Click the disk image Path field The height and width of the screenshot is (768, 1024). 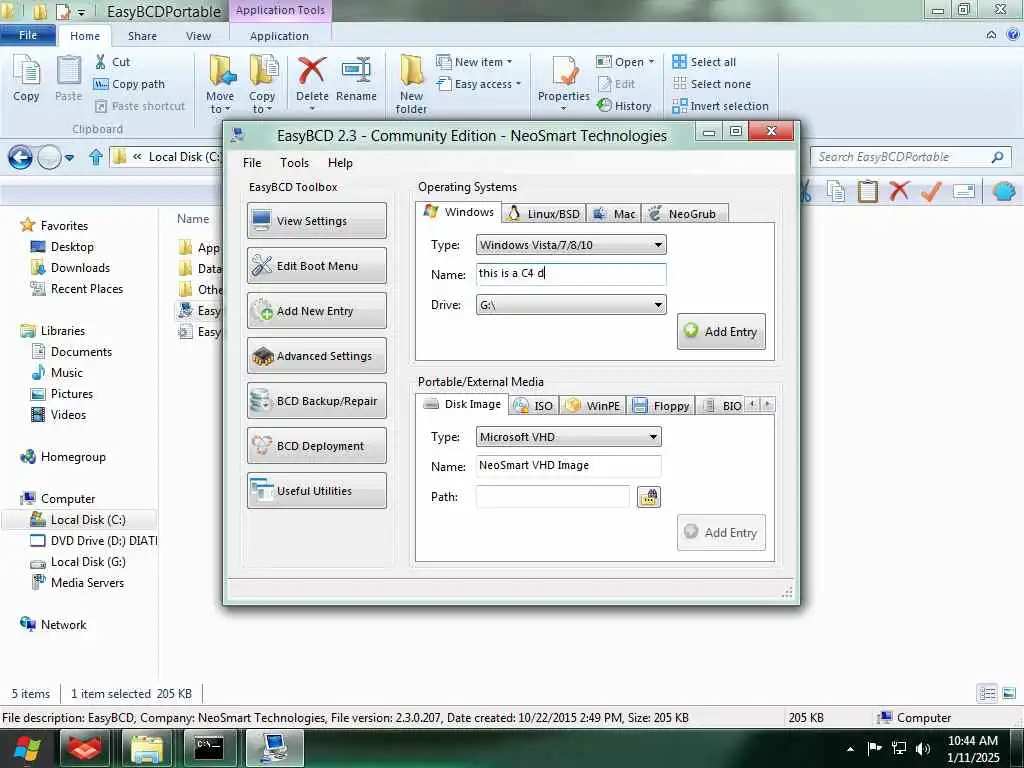tap(552, 497)
